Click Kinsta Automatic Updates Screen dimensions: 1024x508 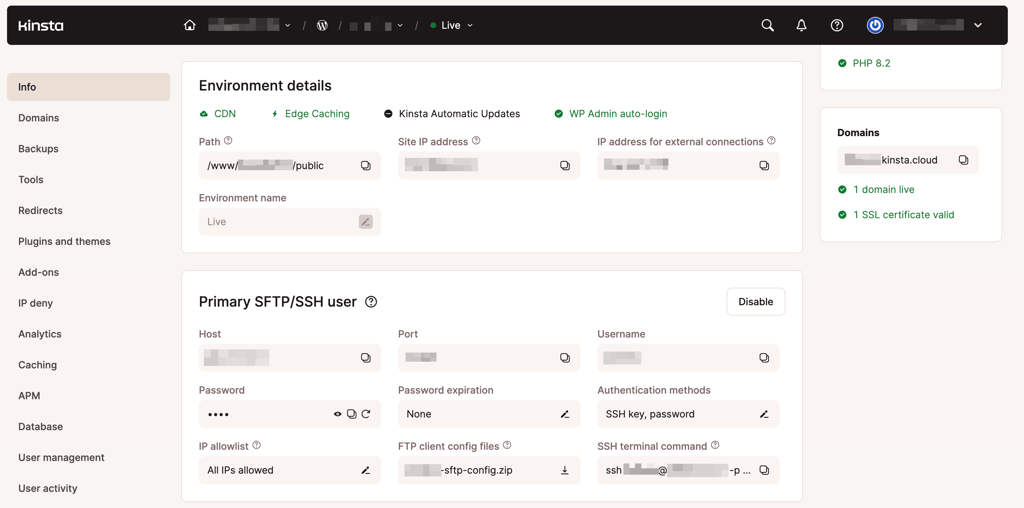coord(452,114)
